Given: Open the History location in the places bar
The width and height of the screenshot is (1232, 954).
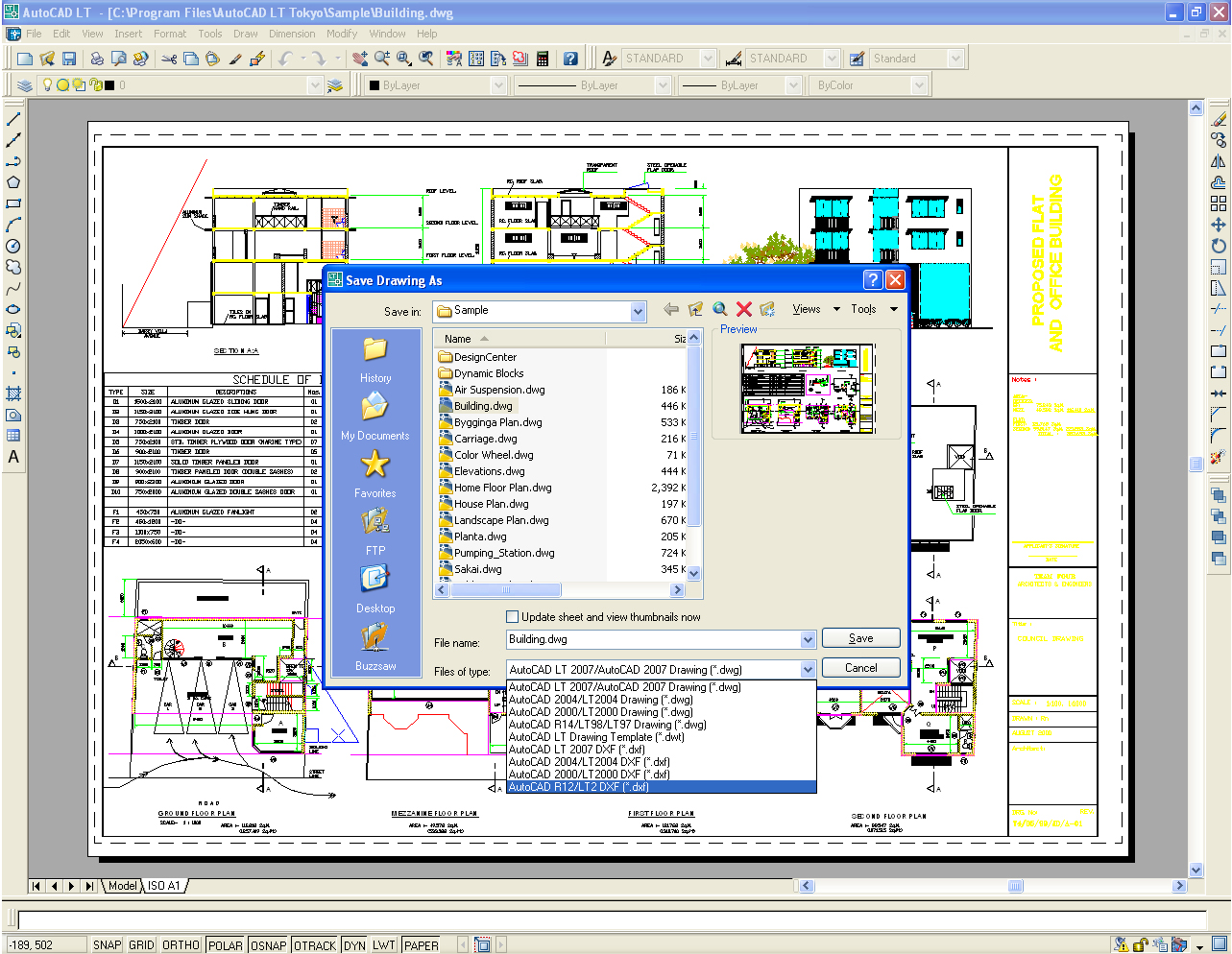Looking at the screenshot, I should [x=375, y=359].
